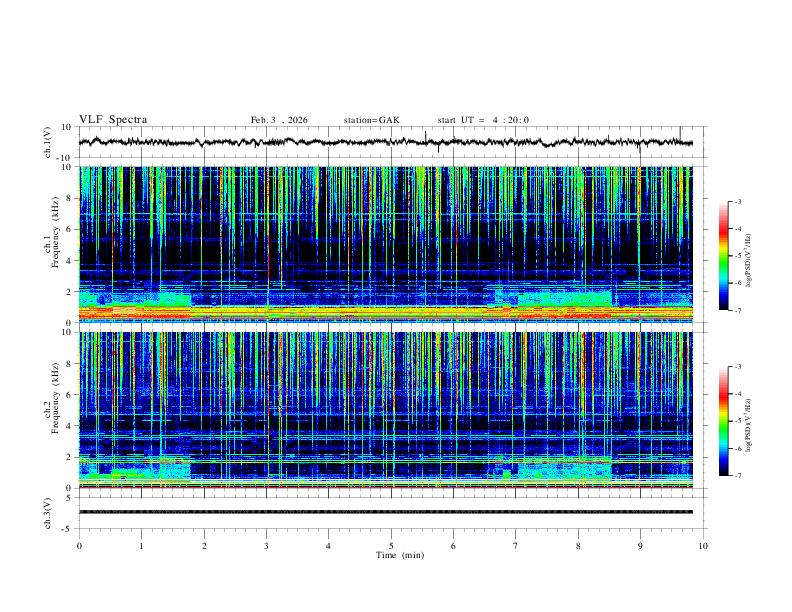The image size is (792, 612).
Task: Click the "4" tick on ch.2 frequency axis
Action: [x=70, y=426]
